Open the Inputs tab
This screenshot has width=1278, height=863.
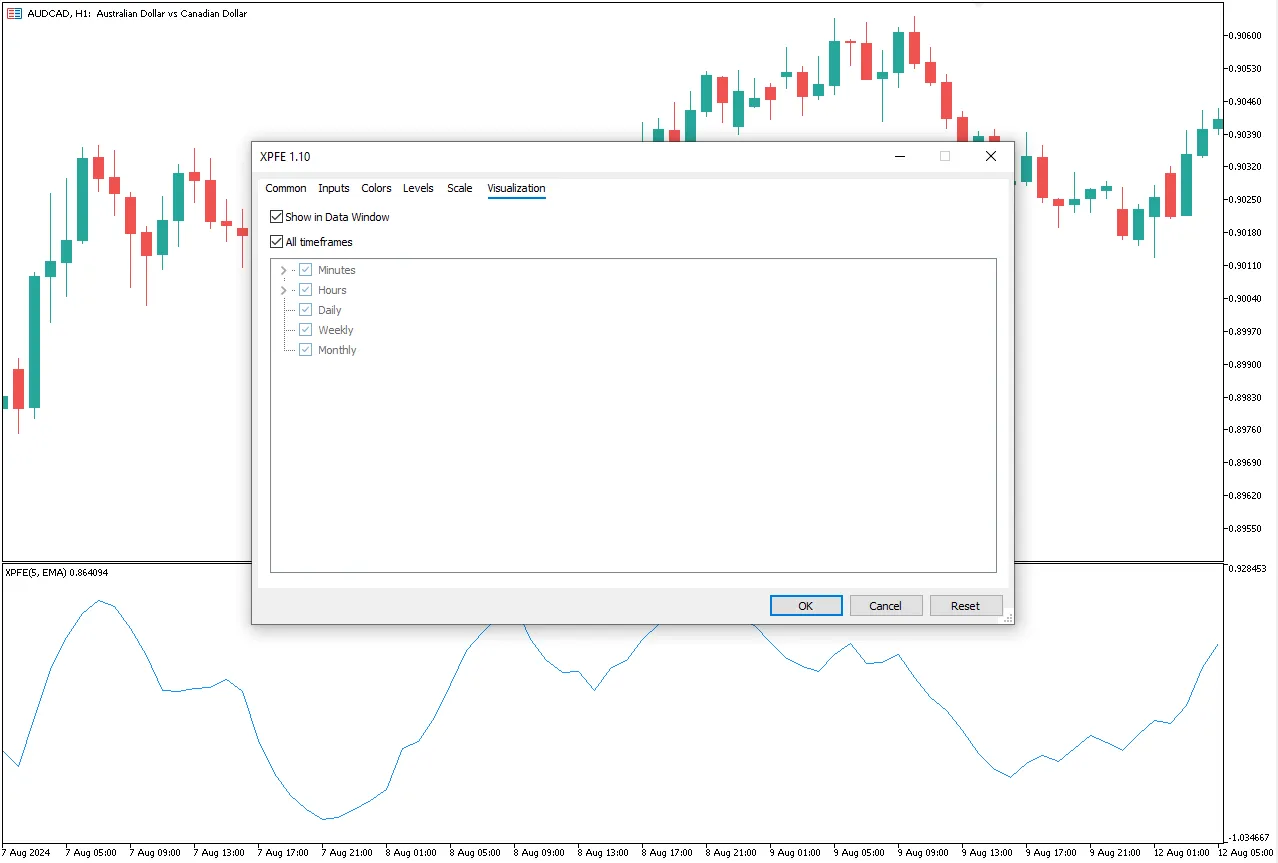point(334,188)
